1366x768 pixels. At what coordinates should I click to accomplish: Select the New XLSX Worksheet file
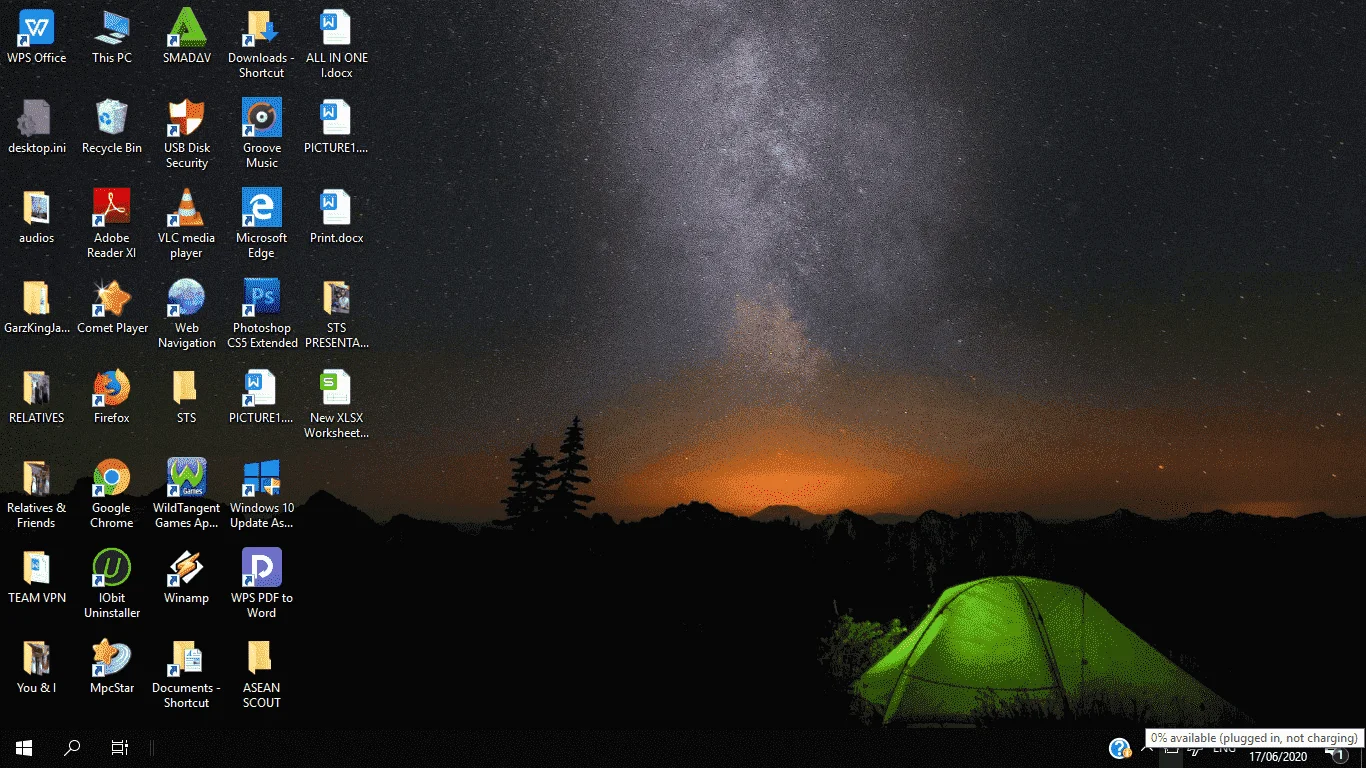[337, 404]
